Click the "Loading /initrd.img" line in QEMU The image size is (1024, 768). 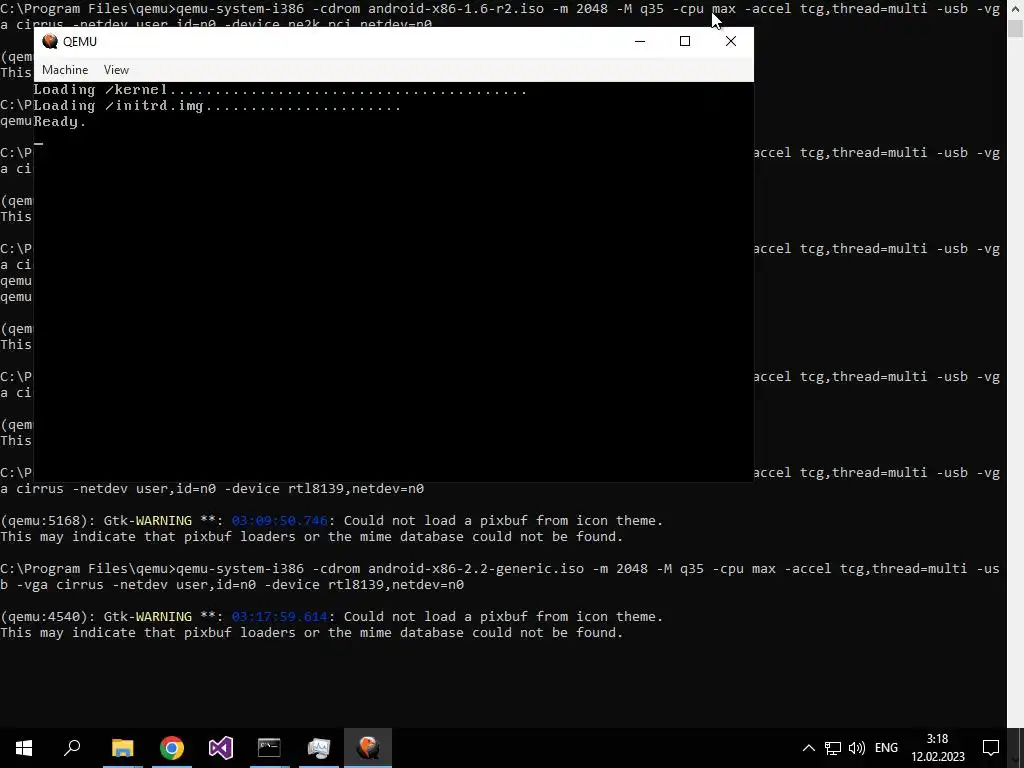point(217,106)
